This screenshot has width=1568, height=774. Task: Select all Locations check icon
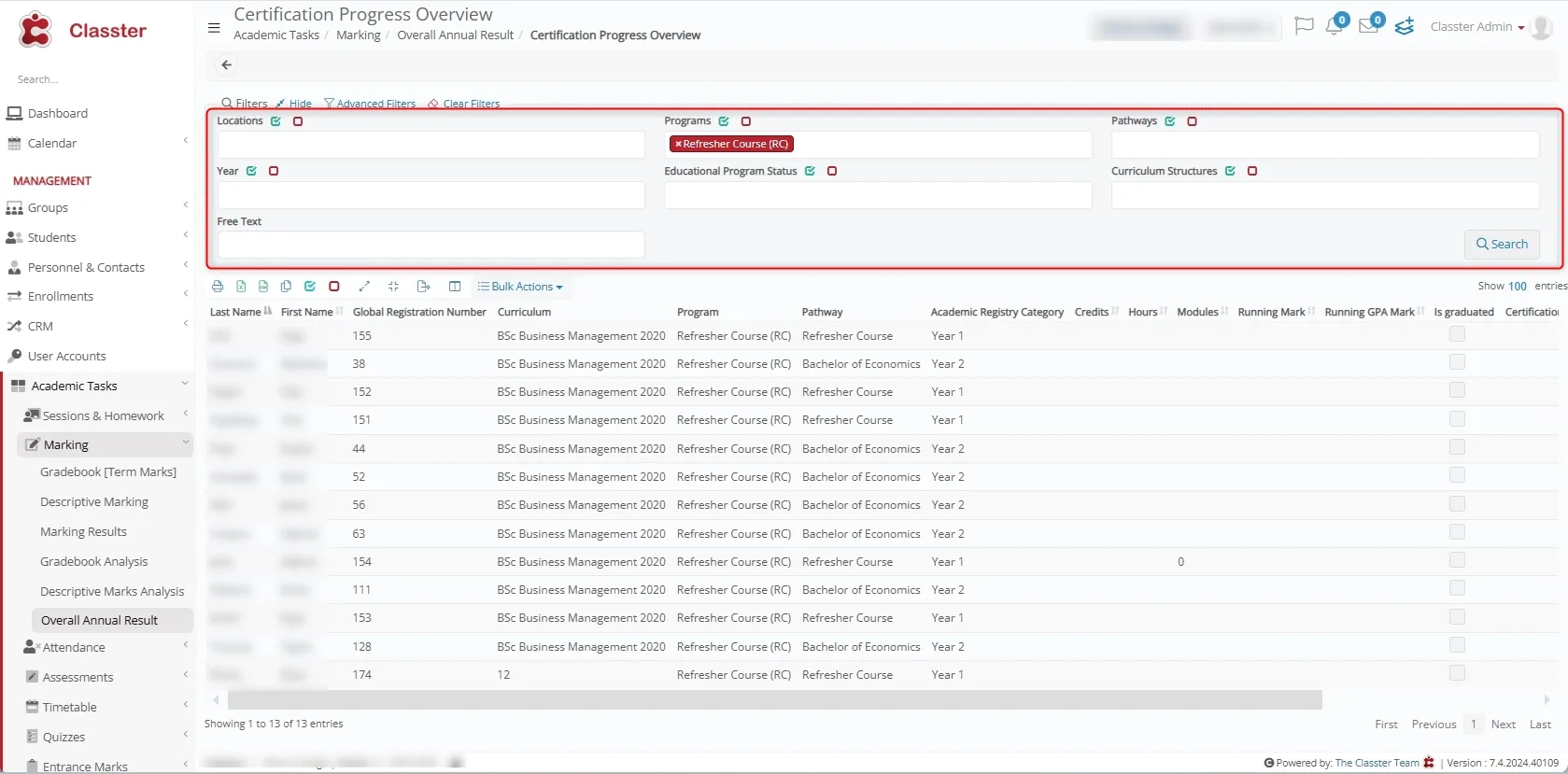[275, 121]
